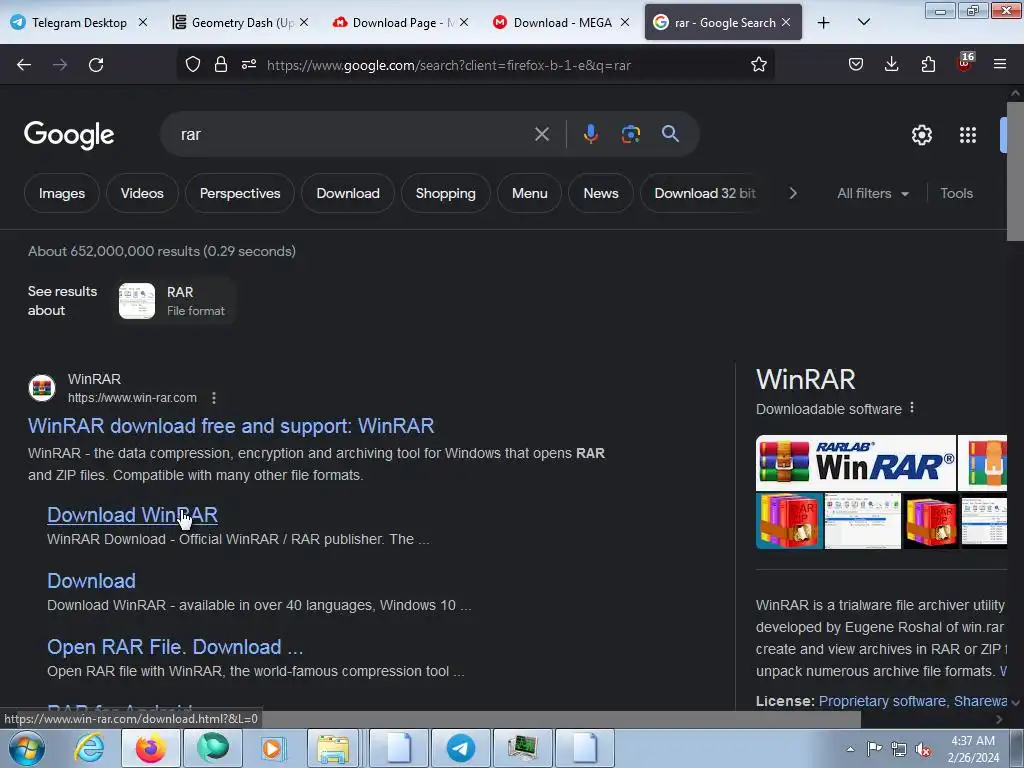Screen dimensions: 1024x768
Task: Submit search with the magnifier icon
Action: pos(670,134)
